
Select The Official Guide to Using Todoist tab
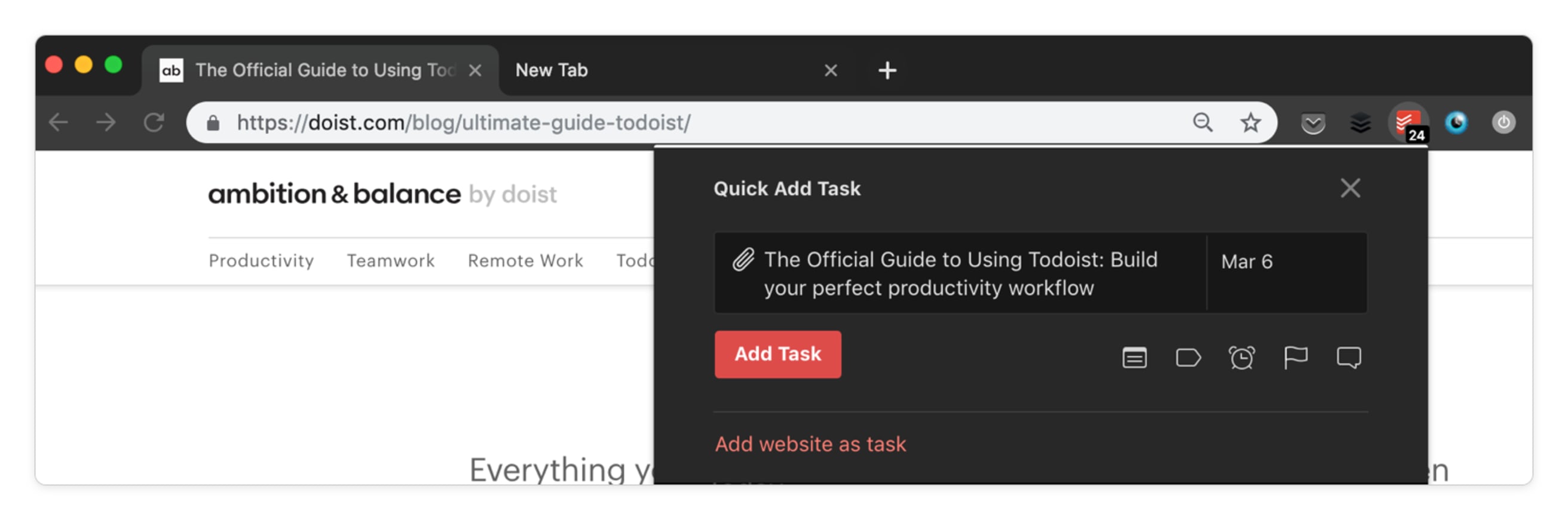(x=320, y=70)
